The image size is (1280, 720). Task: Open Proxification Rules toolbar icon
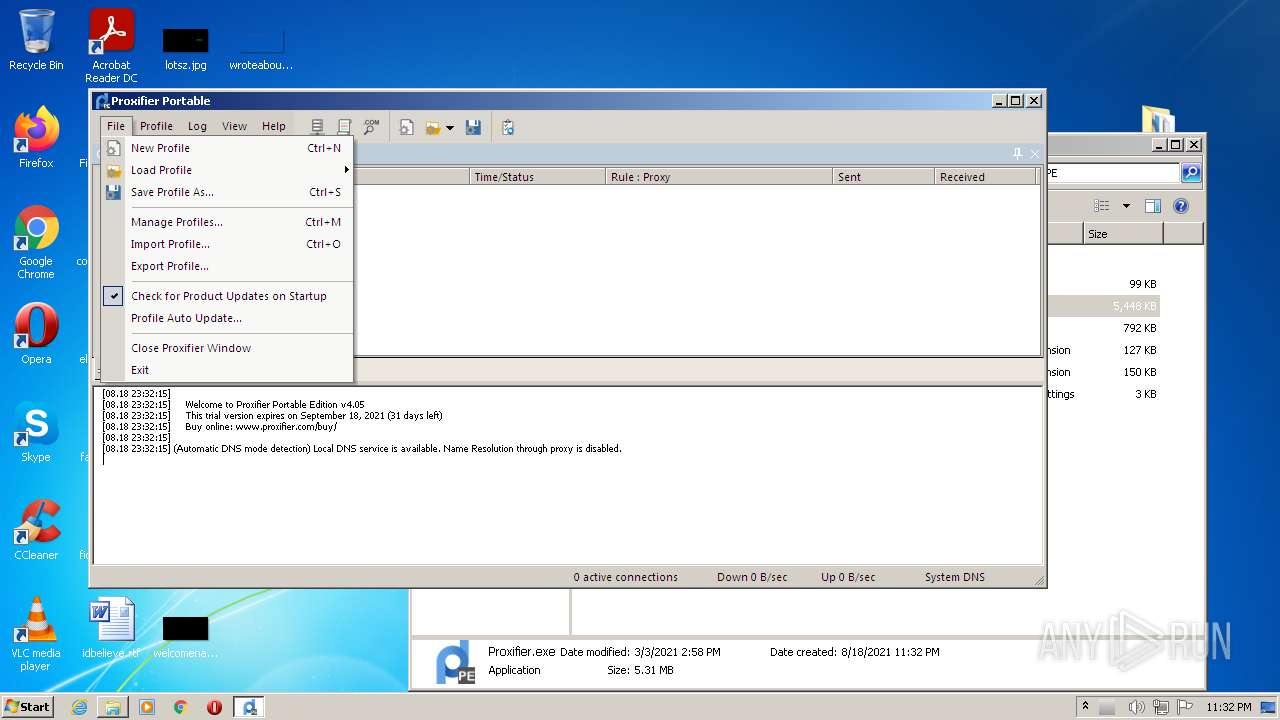[344, 127]
